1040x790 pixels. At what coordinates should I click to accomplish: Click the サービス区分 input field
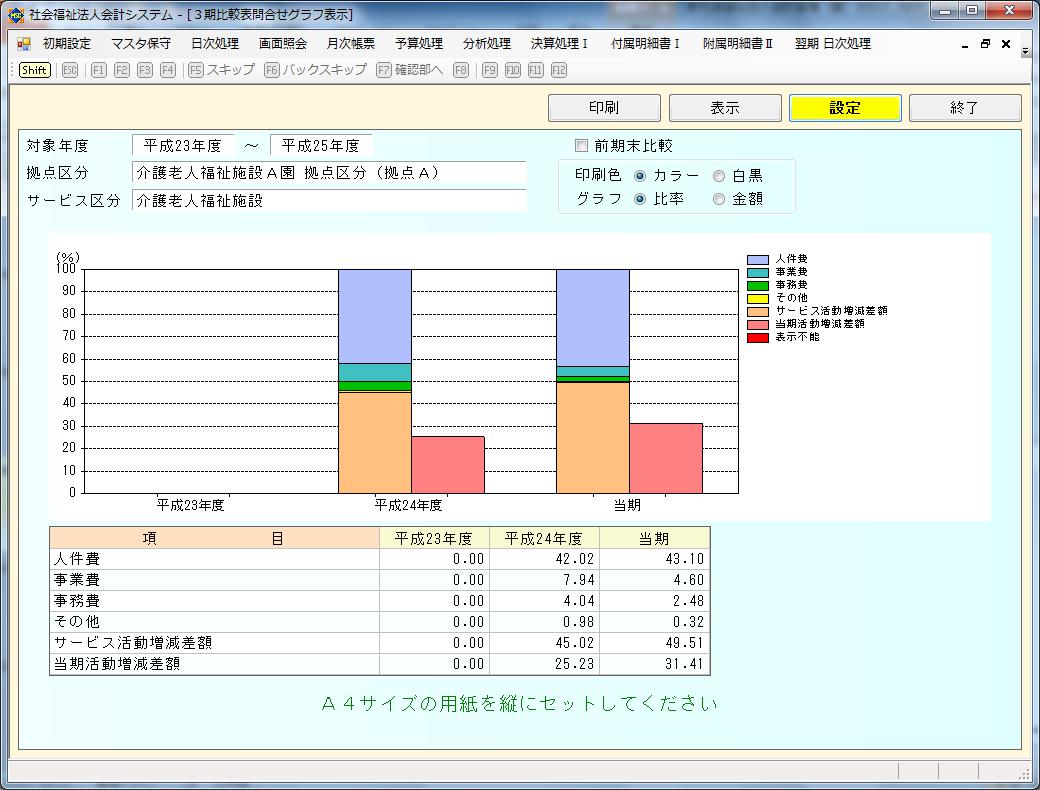pyautogui.click(x=328, y=201)
